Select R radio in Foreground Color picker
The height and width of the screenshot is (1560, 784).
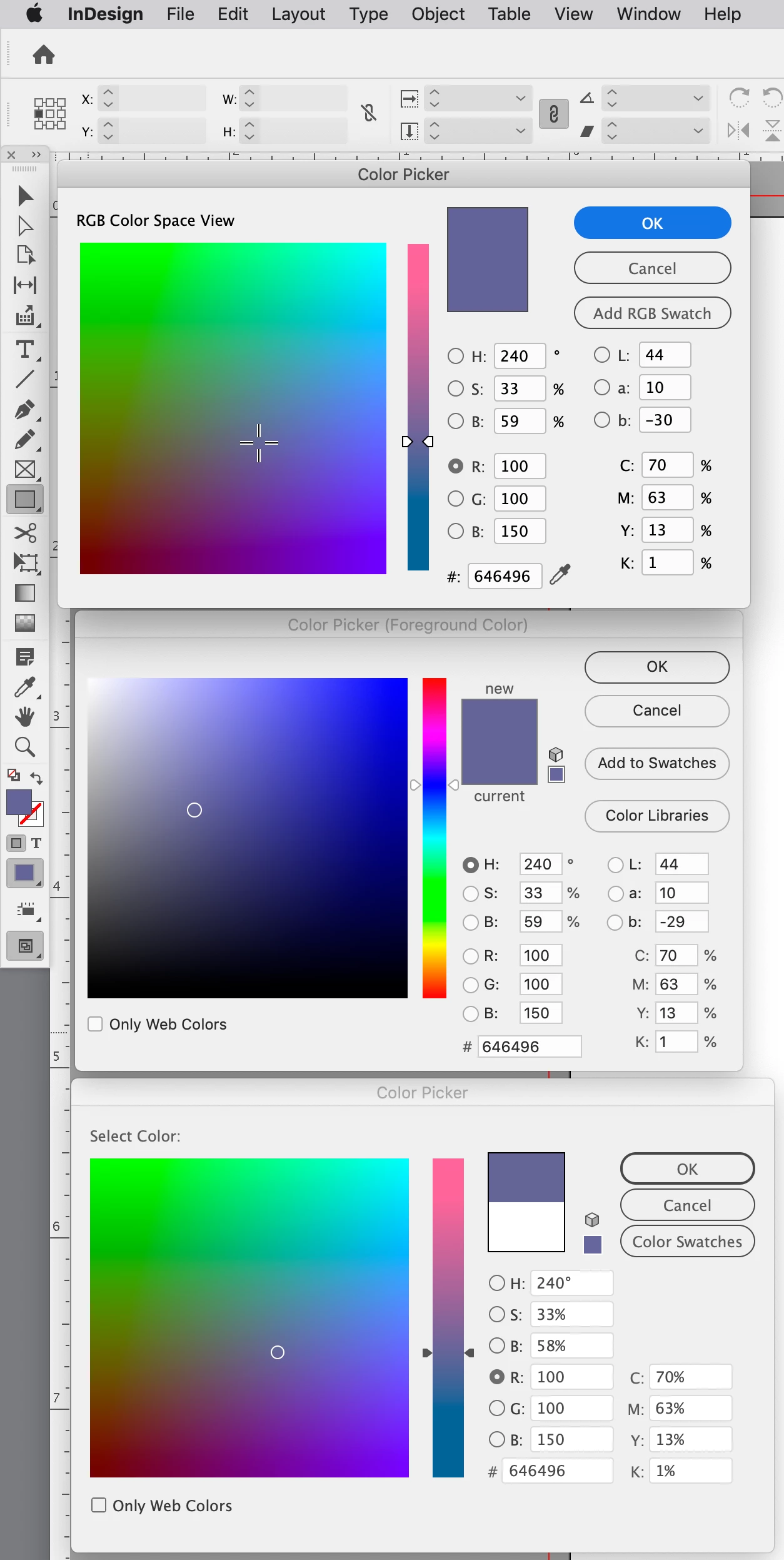click(471, 956)
